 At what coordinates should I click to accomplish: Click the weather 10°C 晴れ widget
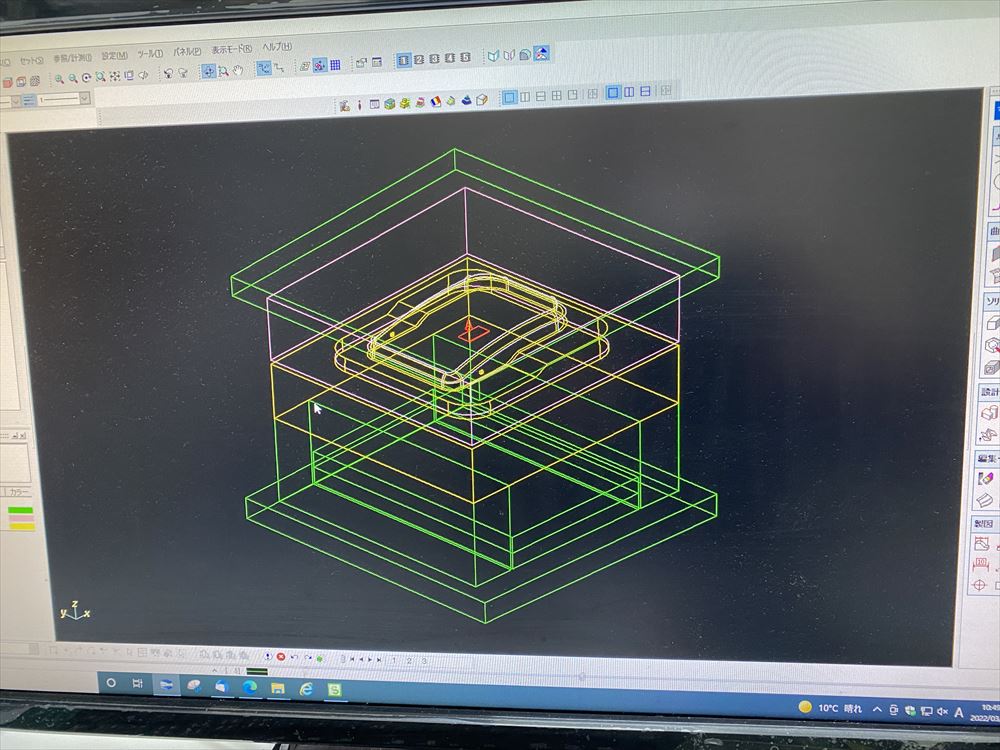click(x=830, y=708)
